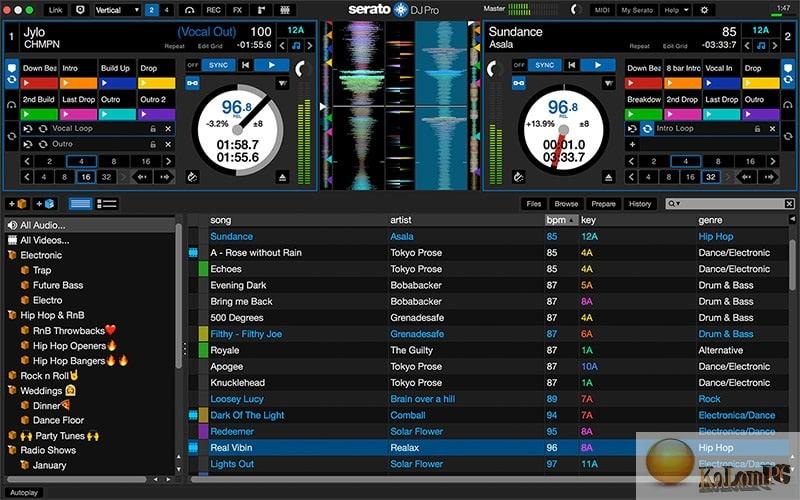
Task: Eject the track from deck 2
Action: pos(608,177)
